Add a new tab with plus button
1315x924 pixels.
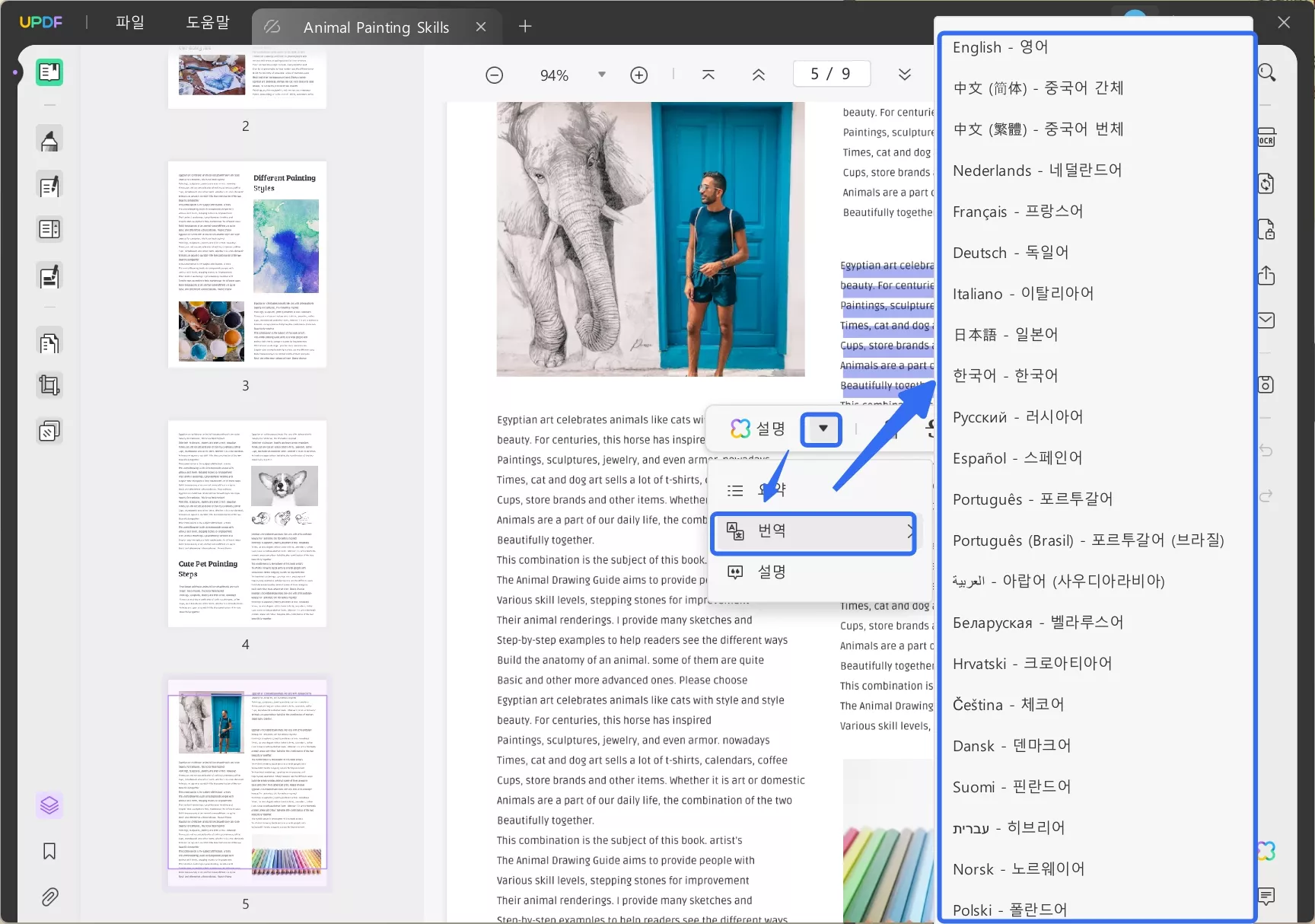(x=525, y=27)
